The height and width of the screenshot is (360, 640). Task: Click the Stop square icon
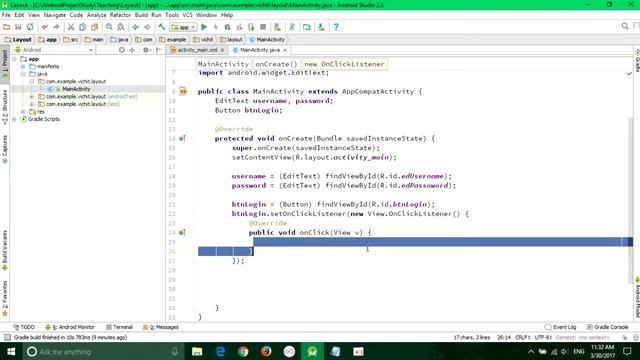click(263, 27)
